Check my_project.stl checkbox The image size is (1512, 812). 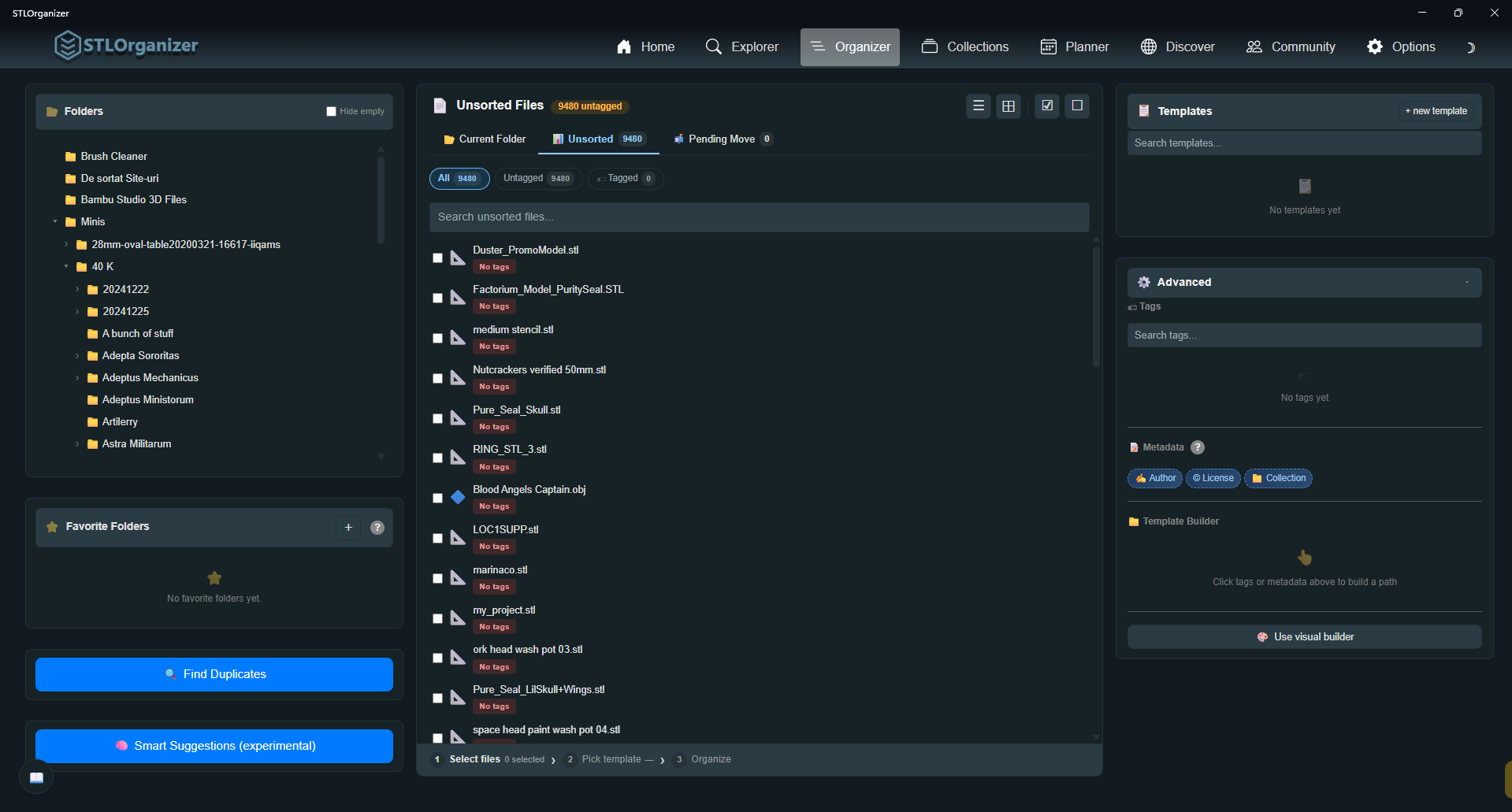coord(437,619)
